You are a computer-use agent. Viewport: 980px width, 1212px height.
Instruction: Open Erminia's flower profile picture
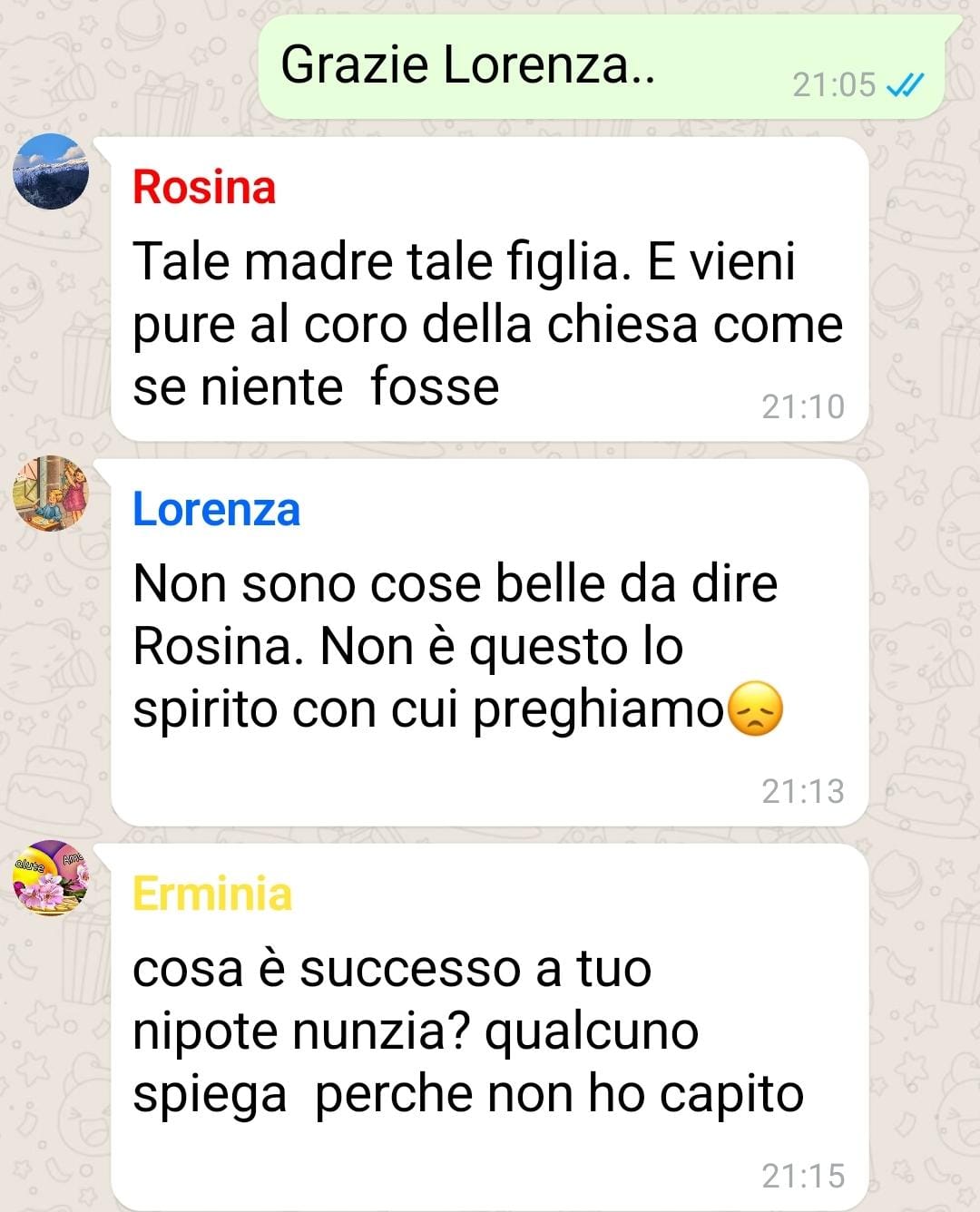pyautogui.click(x=51, y=878)
